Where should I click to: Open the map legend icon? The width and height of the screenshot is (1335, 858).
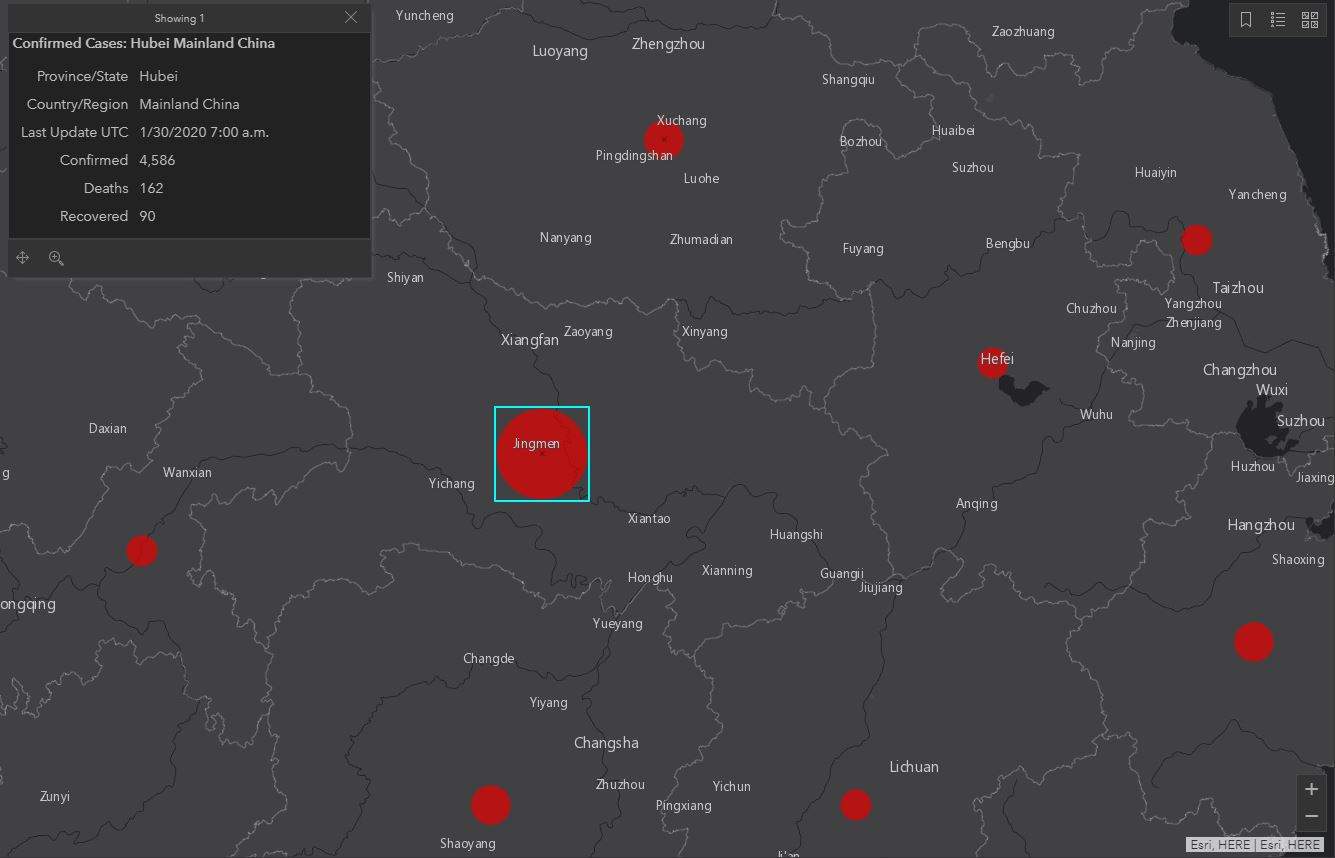point(1277,19)
